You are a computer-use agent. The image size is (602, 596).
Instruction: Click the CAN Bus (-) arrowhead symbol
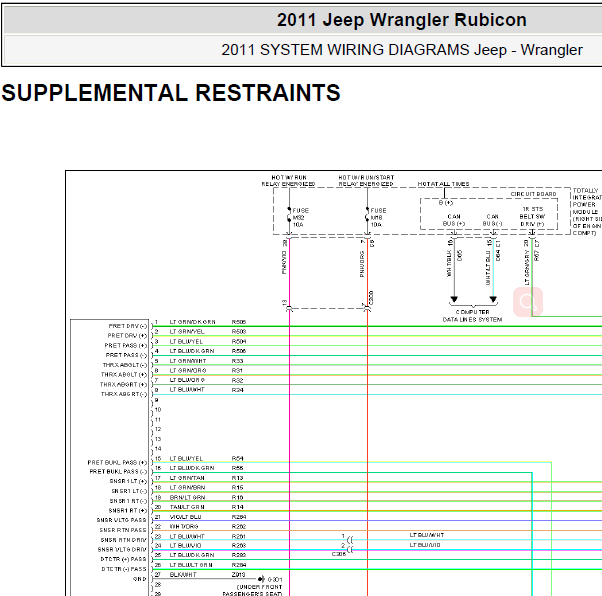pyautogui.click(x=493, y=299)
